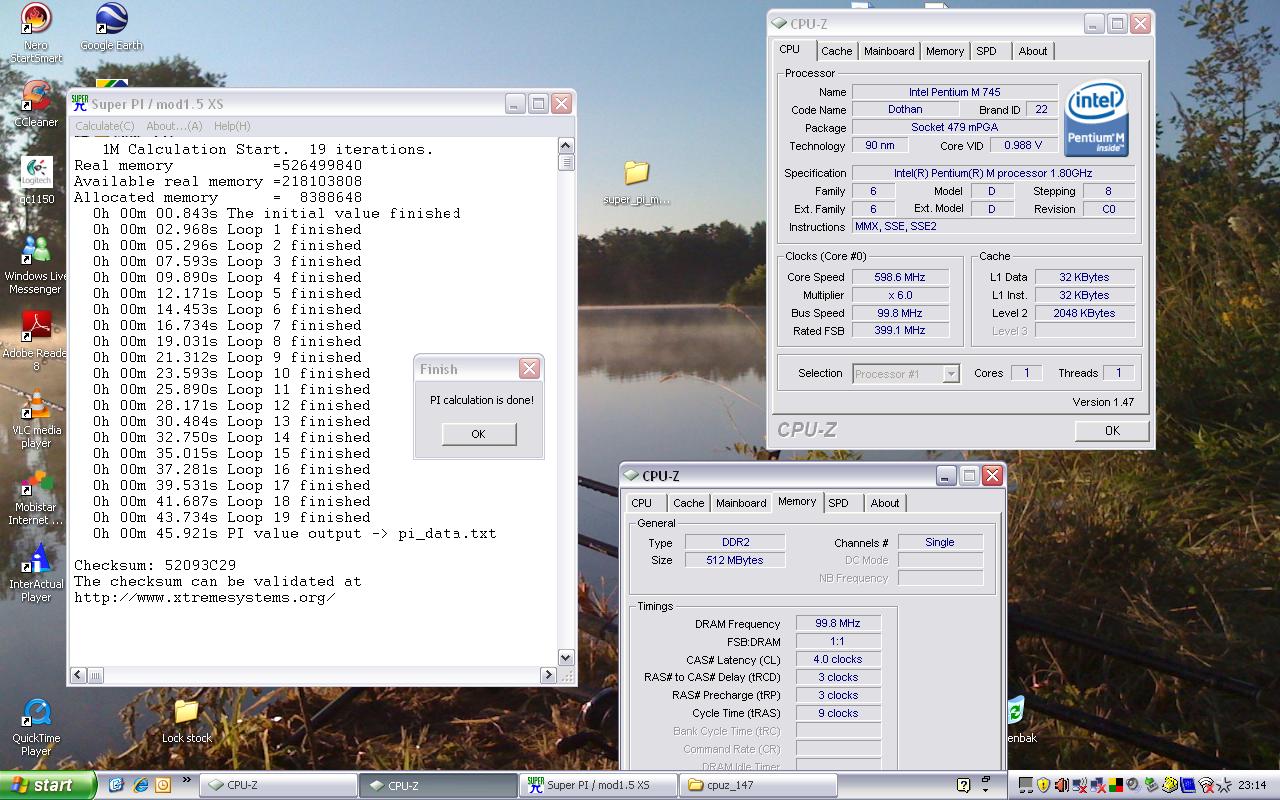Click the memory Type field 'DDR2'

[x=735, y=542]
